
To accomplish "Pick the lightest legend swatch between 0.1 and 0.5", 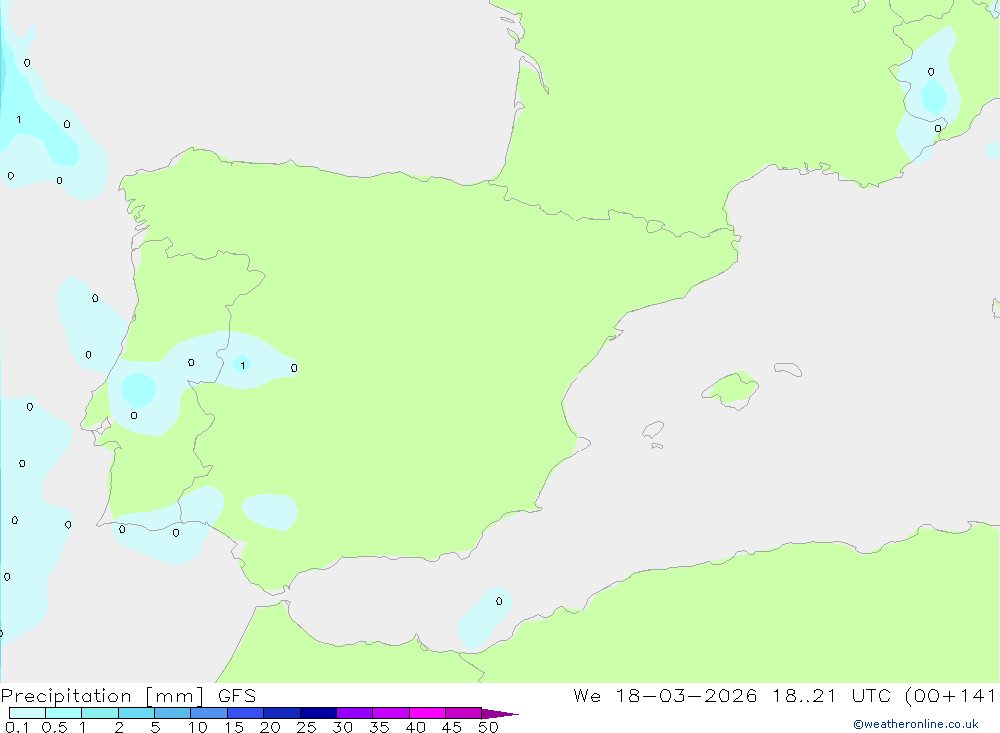I will (x=27, y=713).
